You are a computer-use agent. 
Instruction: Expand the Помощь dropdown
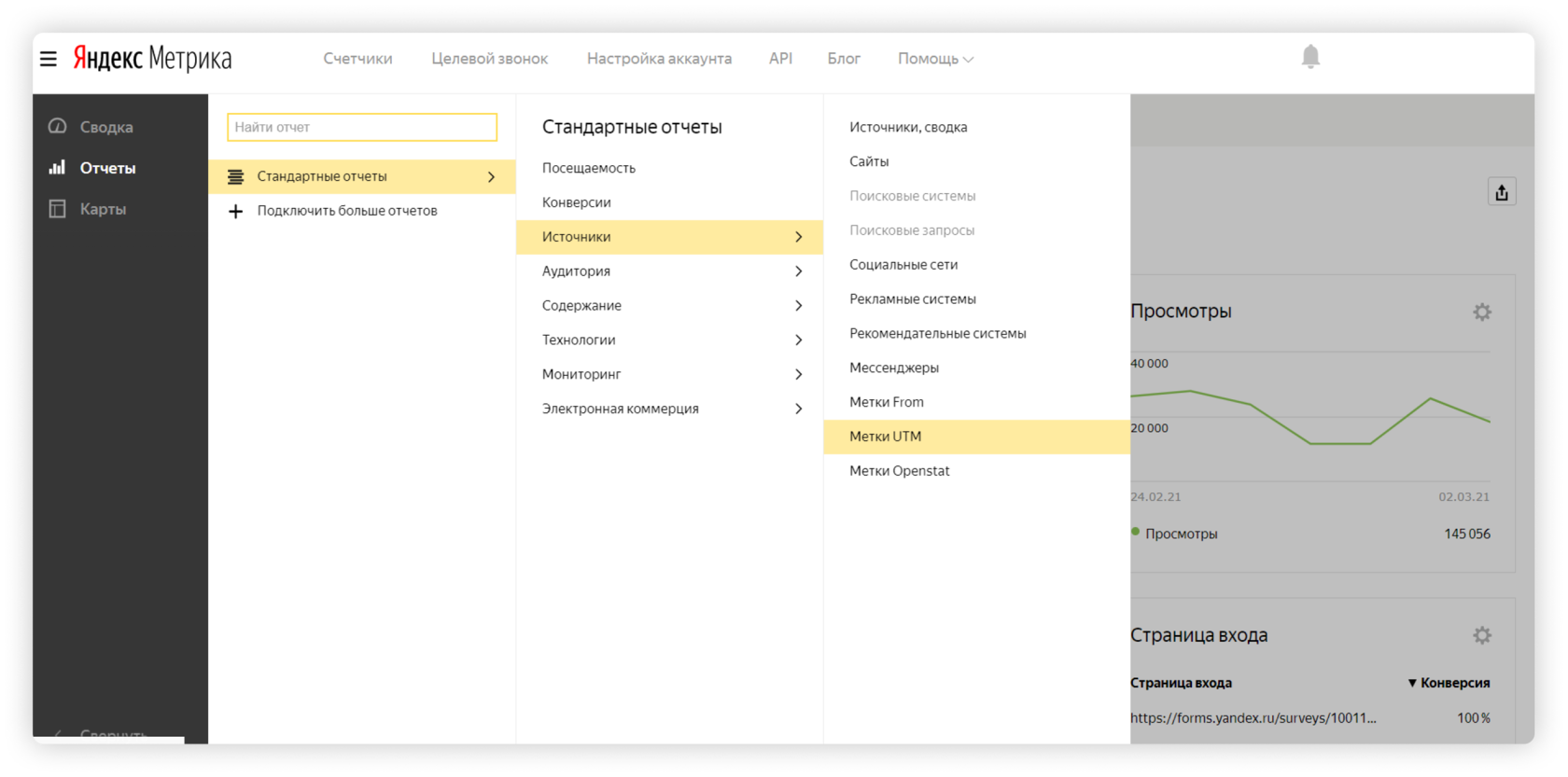tap(935, 59)
